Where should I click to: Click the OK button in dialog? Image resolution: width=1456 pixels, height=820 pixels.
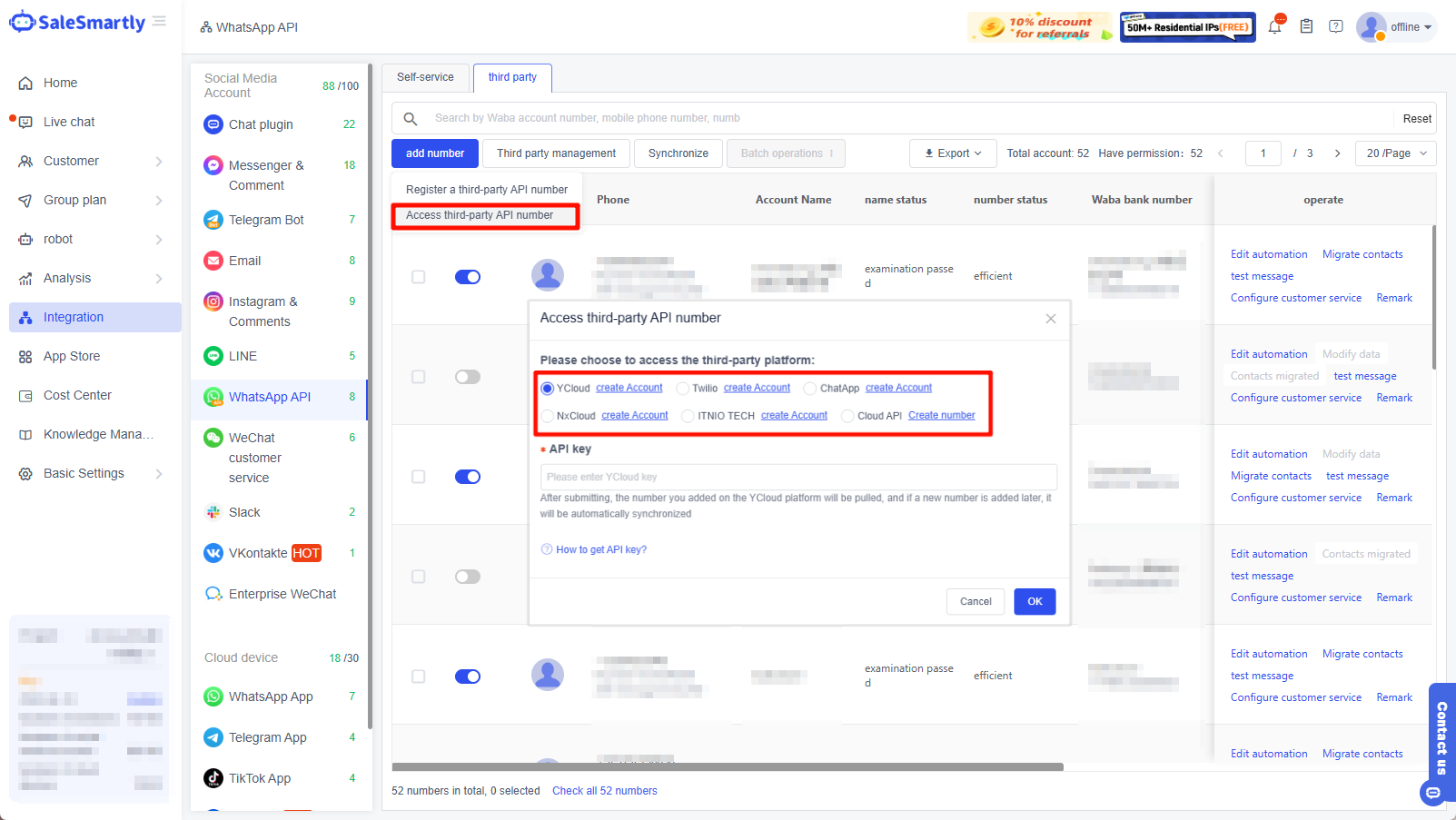(x=1034, y=601)
